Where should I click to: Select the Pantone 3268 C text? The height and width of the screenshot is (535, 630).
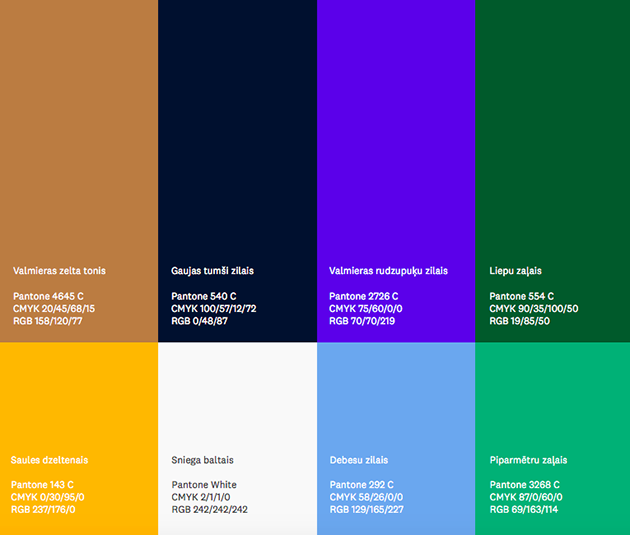pyautogui.click(x=524, y=485)
